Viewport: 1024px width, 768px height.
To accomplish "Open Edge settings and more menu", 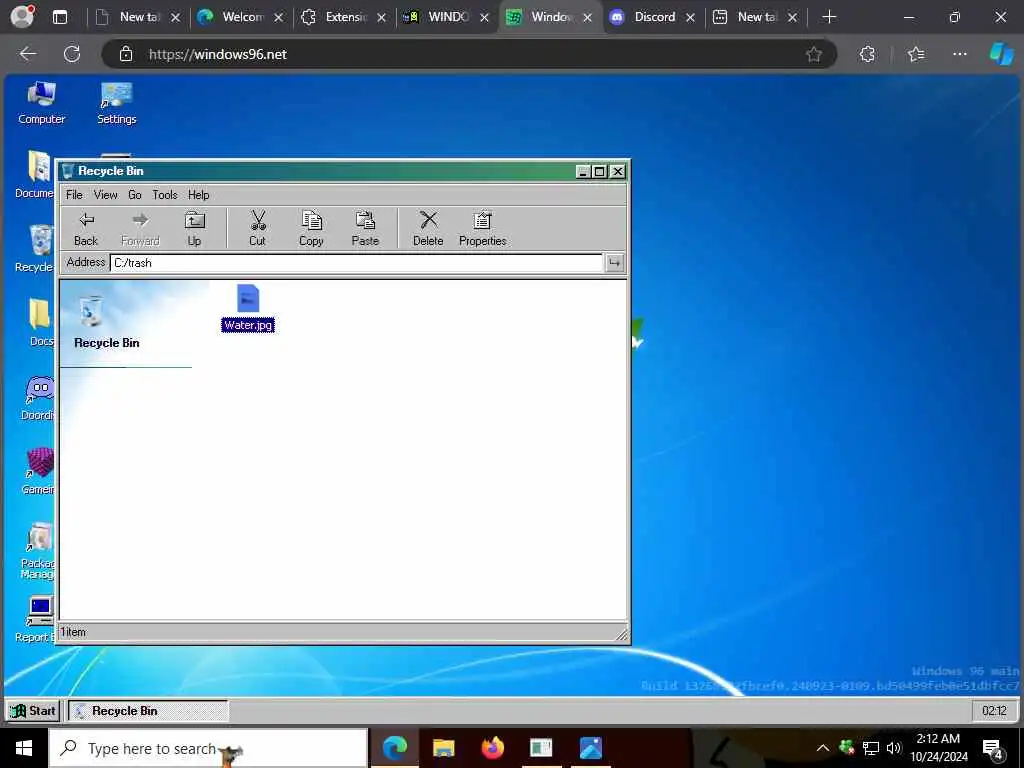I will click(959, 54).
